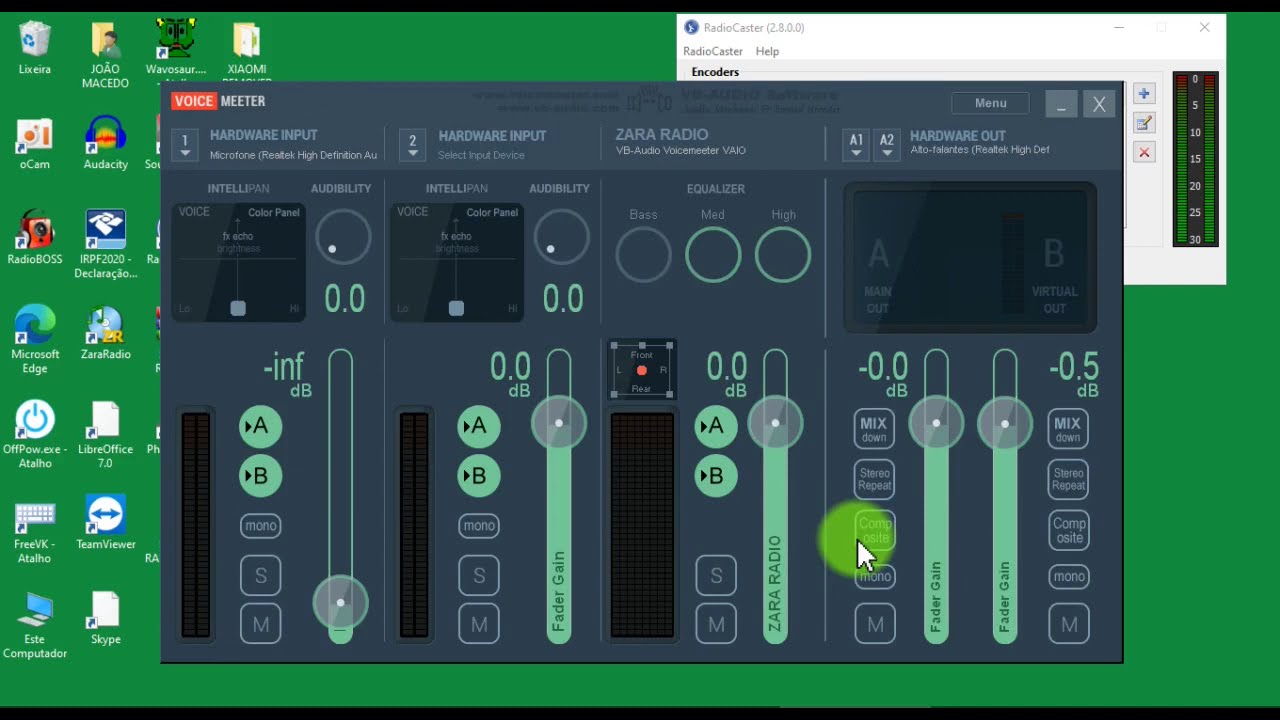The height and width of the screenshot is (720, 1280).
Task: Enable mono on hardware input 2 strip
Action: [x=479, y=526]
